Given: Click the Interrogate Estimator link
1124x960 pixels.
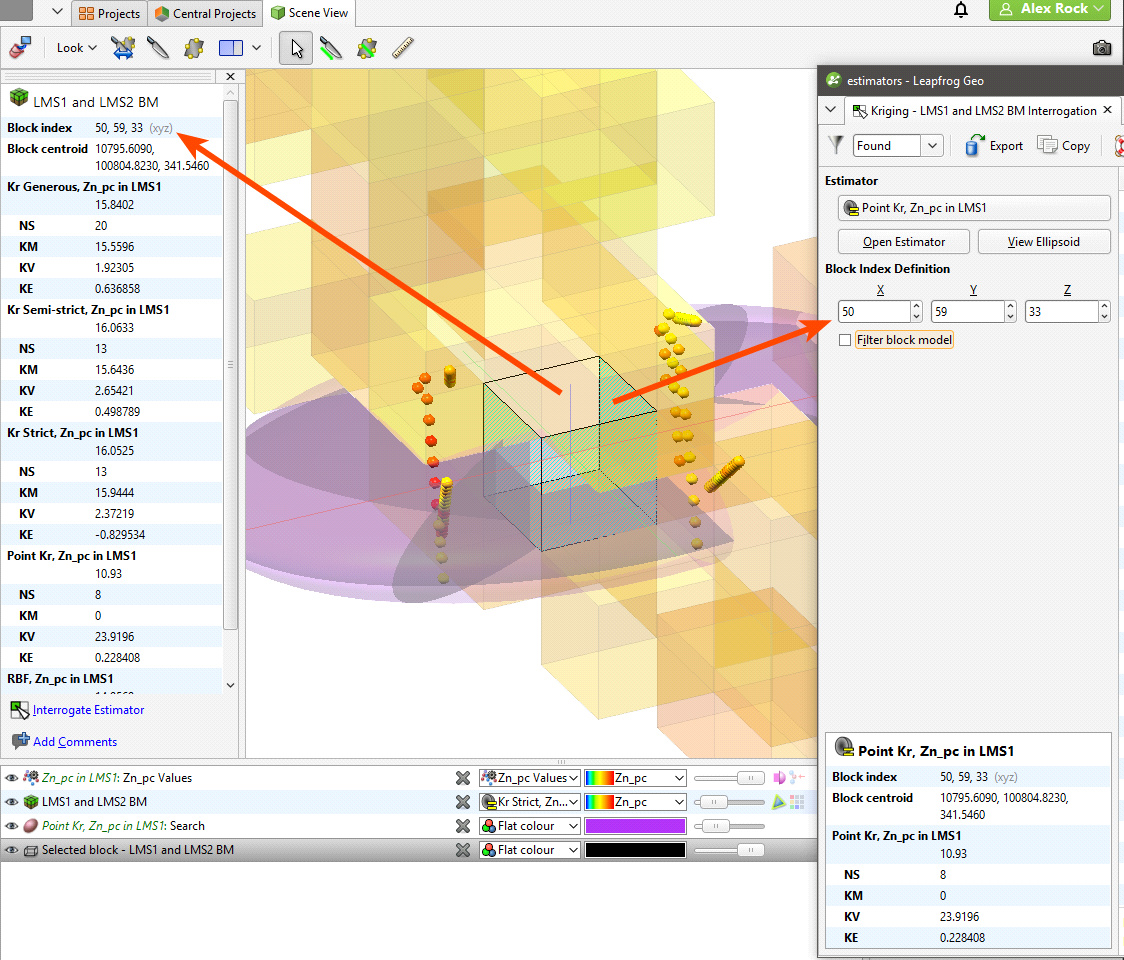Looking at the screenshot, I should pos(88,710).
